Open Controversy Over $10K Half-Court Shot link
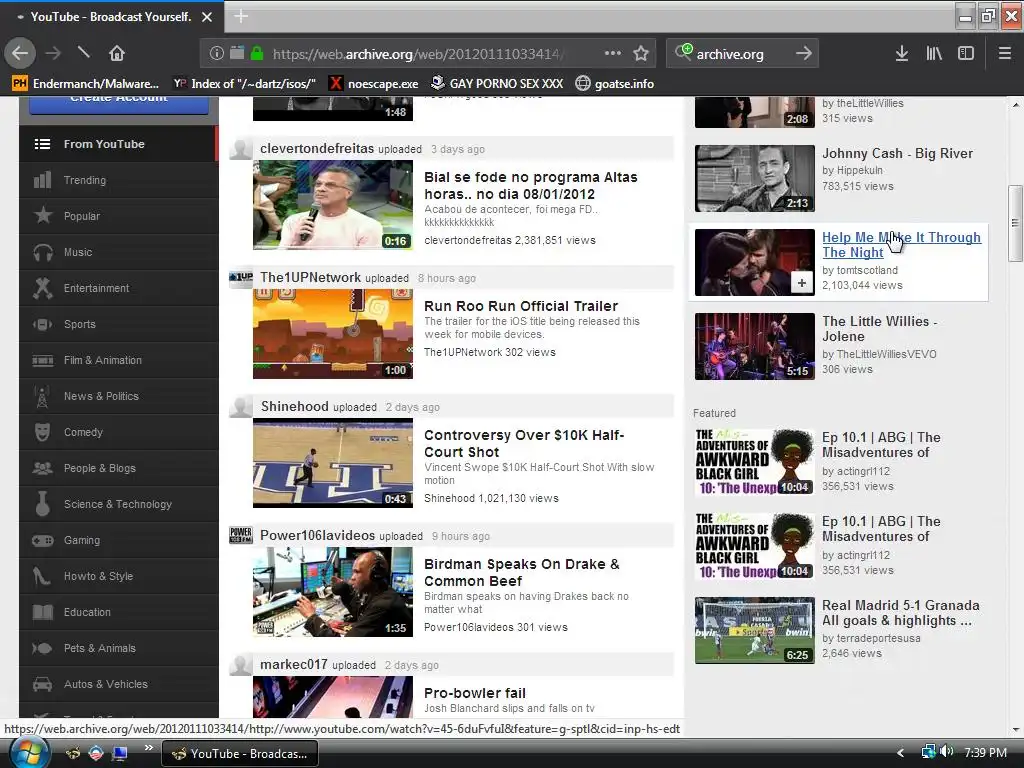 [524, 443]
